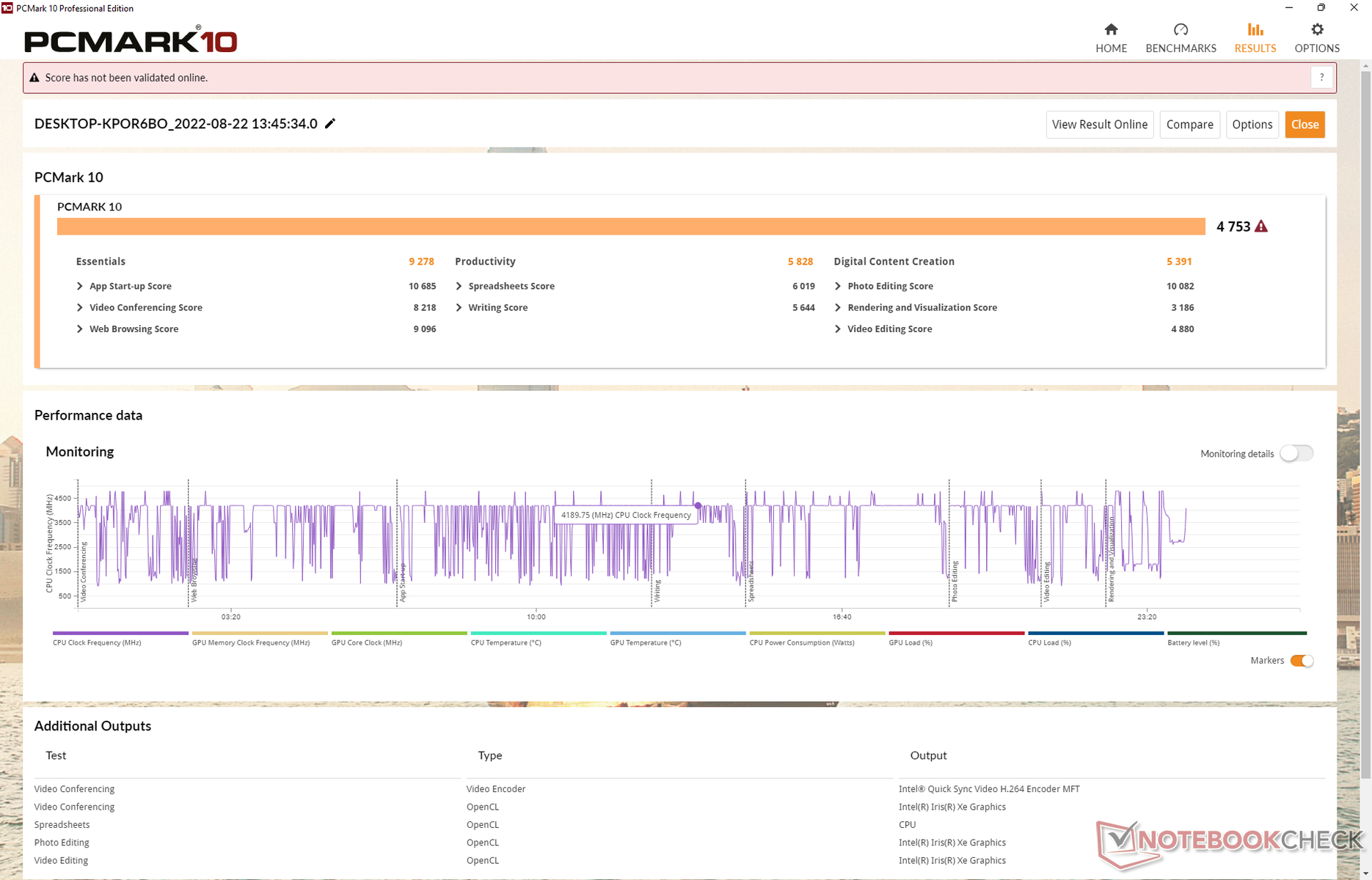Select the CPU Temperature legend color bar
The width and height of the screenshot is (1372, 880).
point(538,633)
